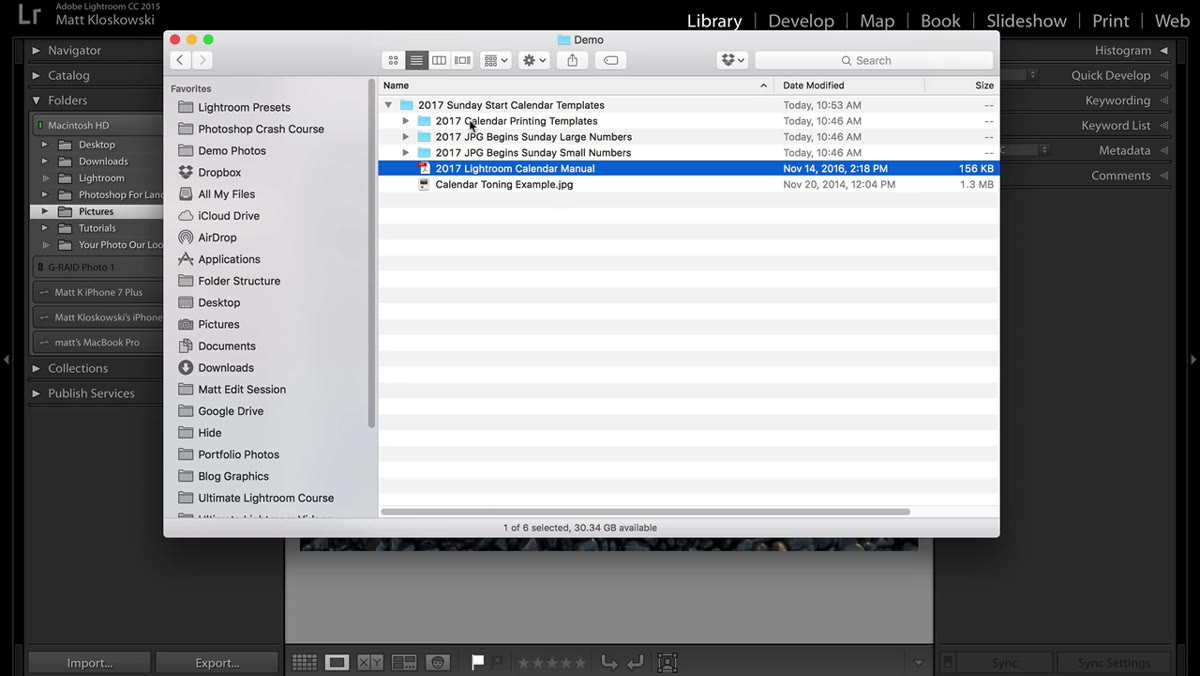
Task: Switch to Lightroom Slideshow module
Action: (x=1025, y=21)
